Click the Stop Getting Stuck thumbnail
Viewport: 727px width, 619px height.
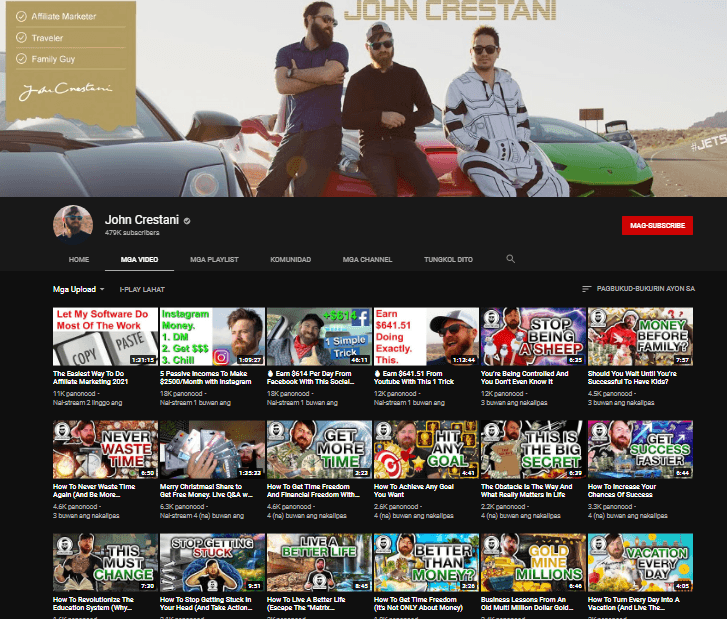pyautogui.click(x=212, y=562)
